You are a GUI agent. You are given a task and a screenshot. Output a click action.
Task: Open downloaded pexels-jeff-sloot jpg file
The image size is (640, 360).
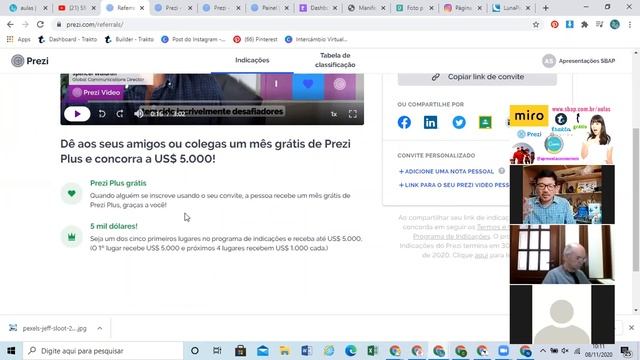(x=48, y=328)
